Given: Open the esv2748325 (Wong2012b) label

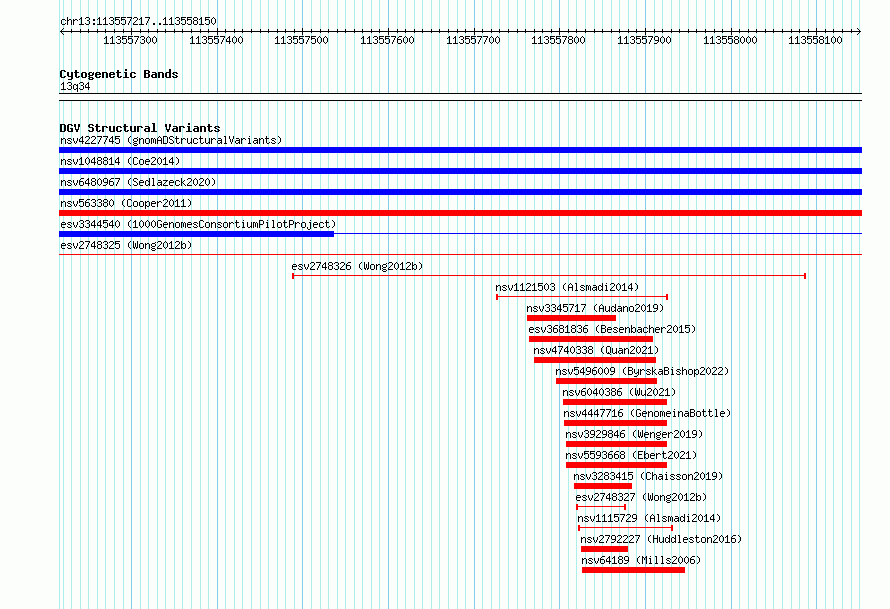Looking at the screenshot, I should point(126,245).
